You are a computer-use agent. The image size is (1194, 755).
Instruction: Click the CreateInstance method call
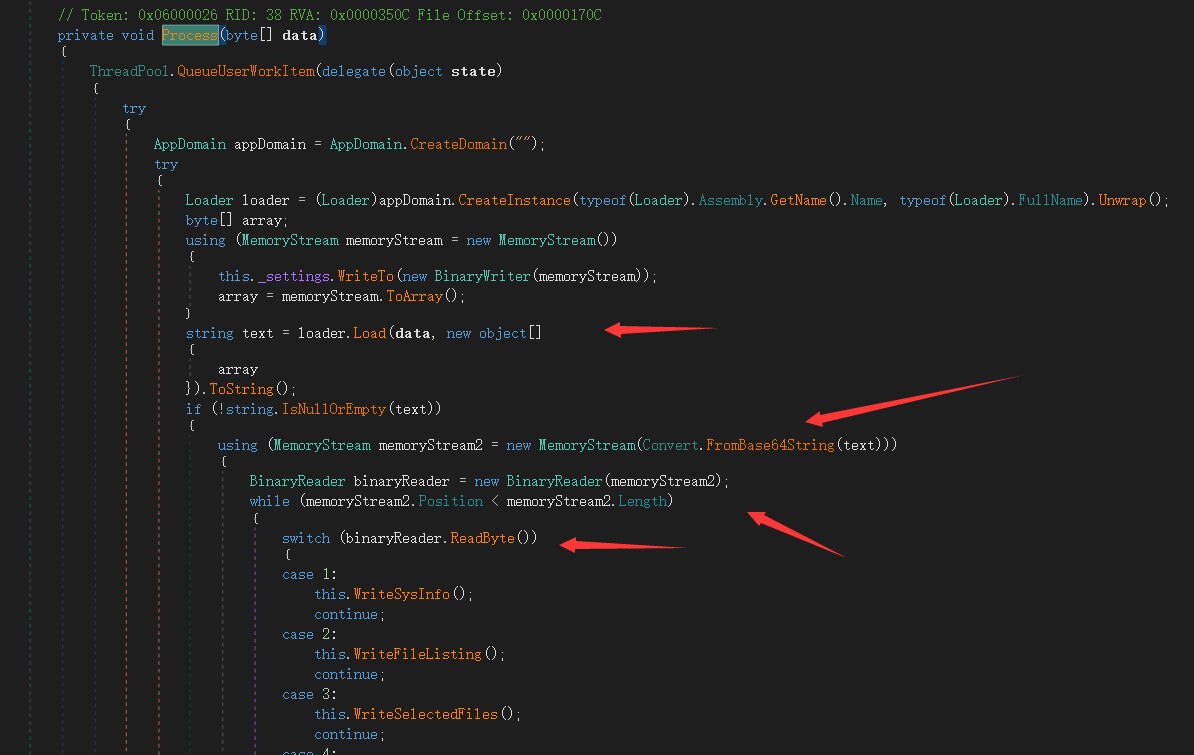pos(515,200)
